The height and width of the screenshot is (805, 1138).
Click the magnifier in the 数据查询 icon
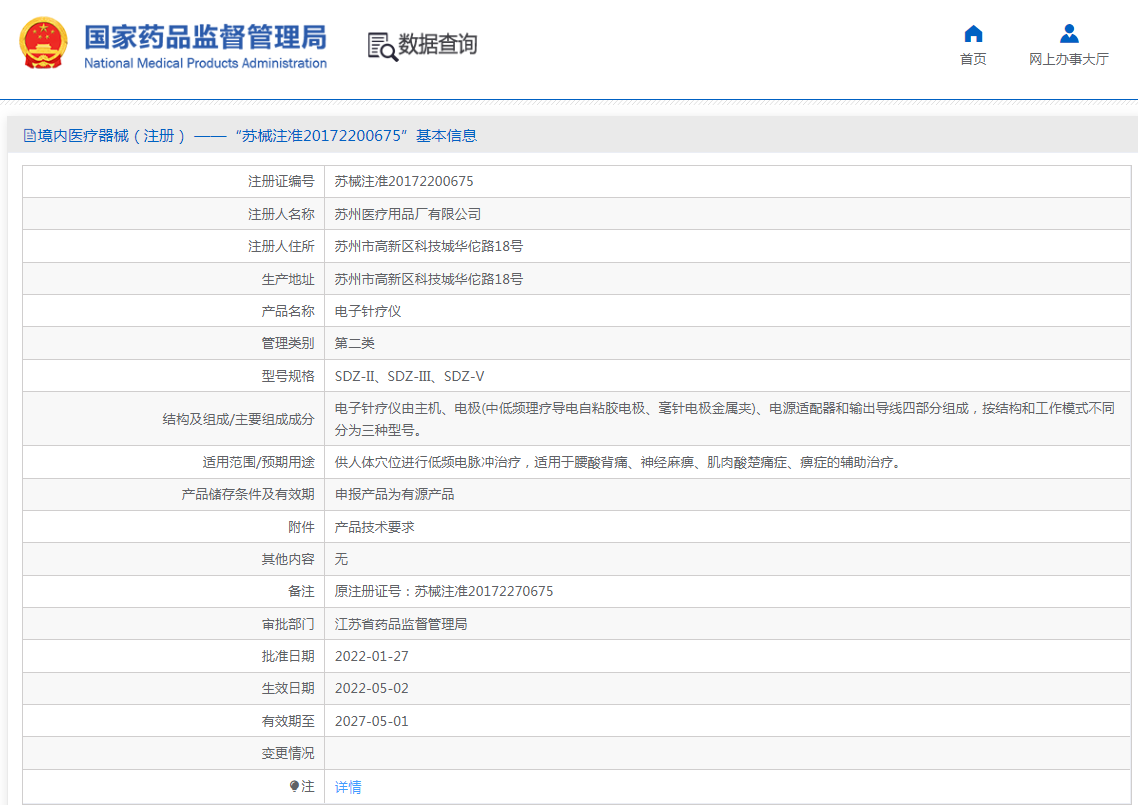click(x=389, y=52)
